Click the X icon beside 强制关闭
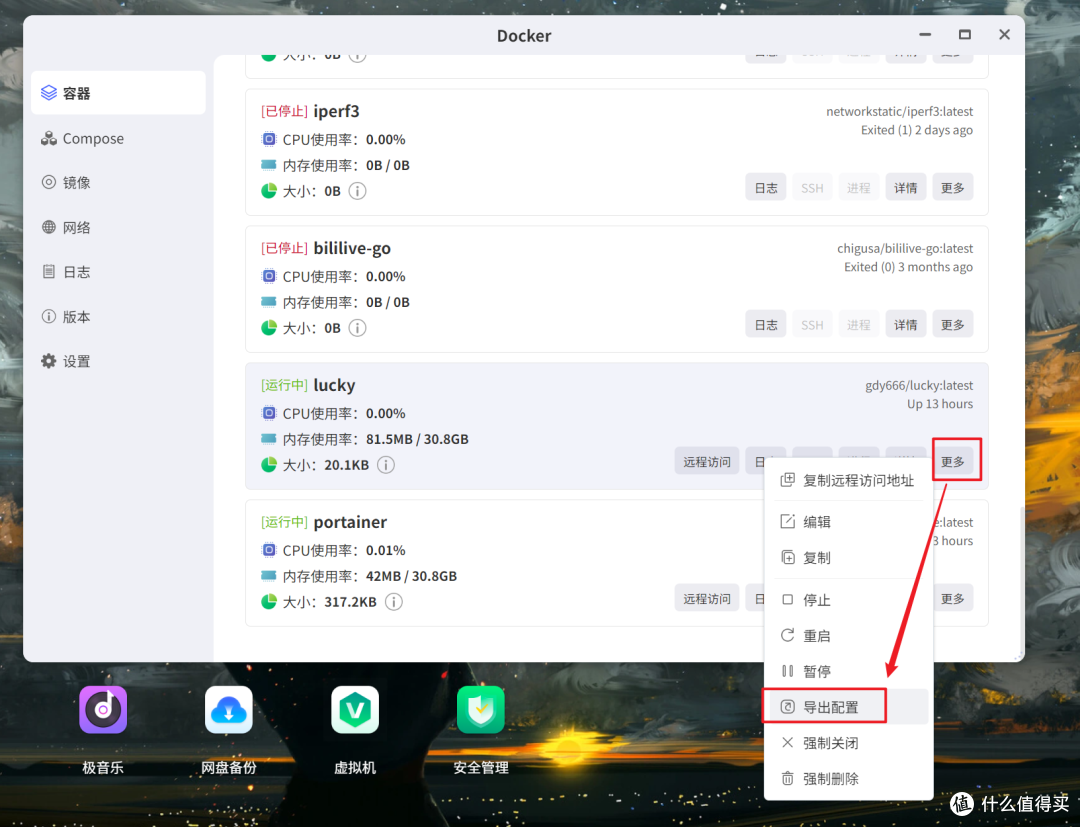The image size is (1080, 827). 787,742
